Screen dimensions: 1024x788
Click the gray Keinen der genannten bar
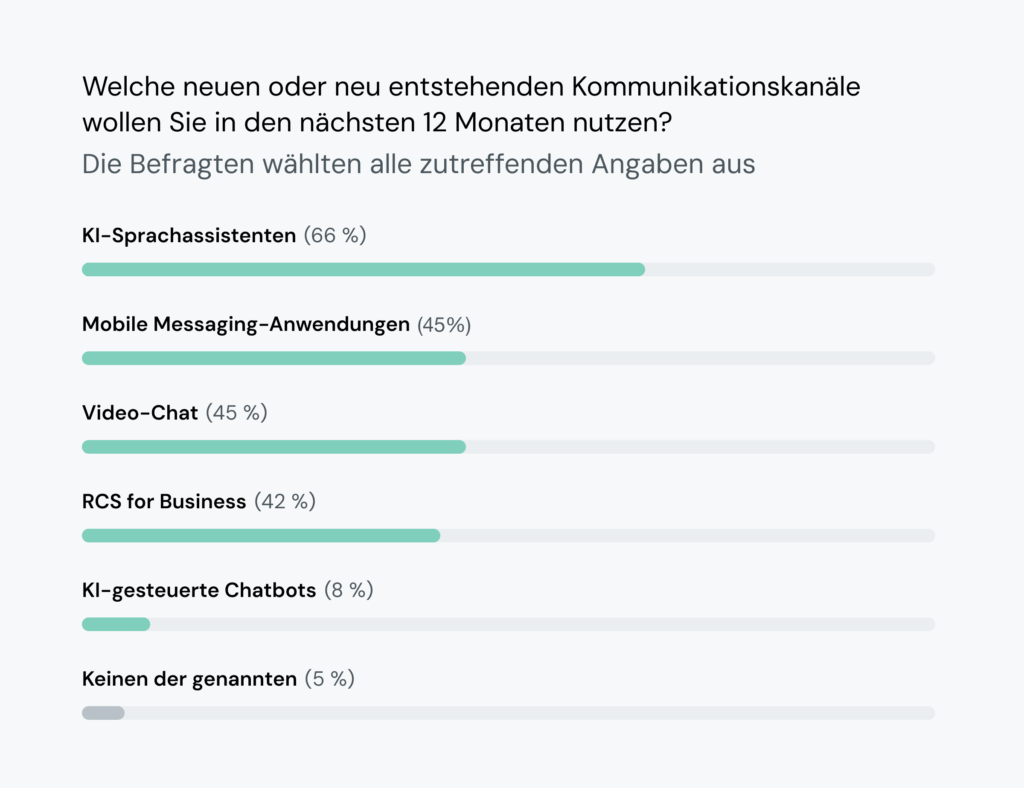pyautogui.click(x=103, y=713)
